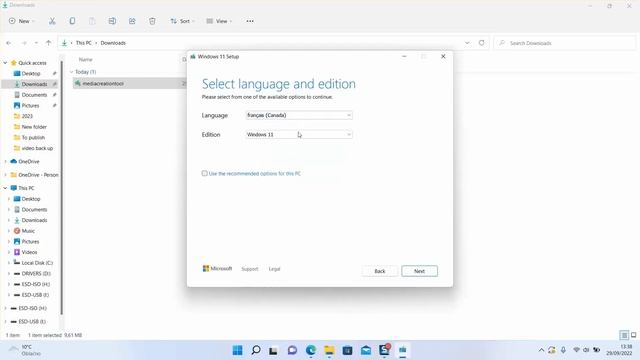Image resolution: width=640 pixels, height=360 pixels.
Task: Open the Language dropdown showing français (Canada)
Action: 299,116
